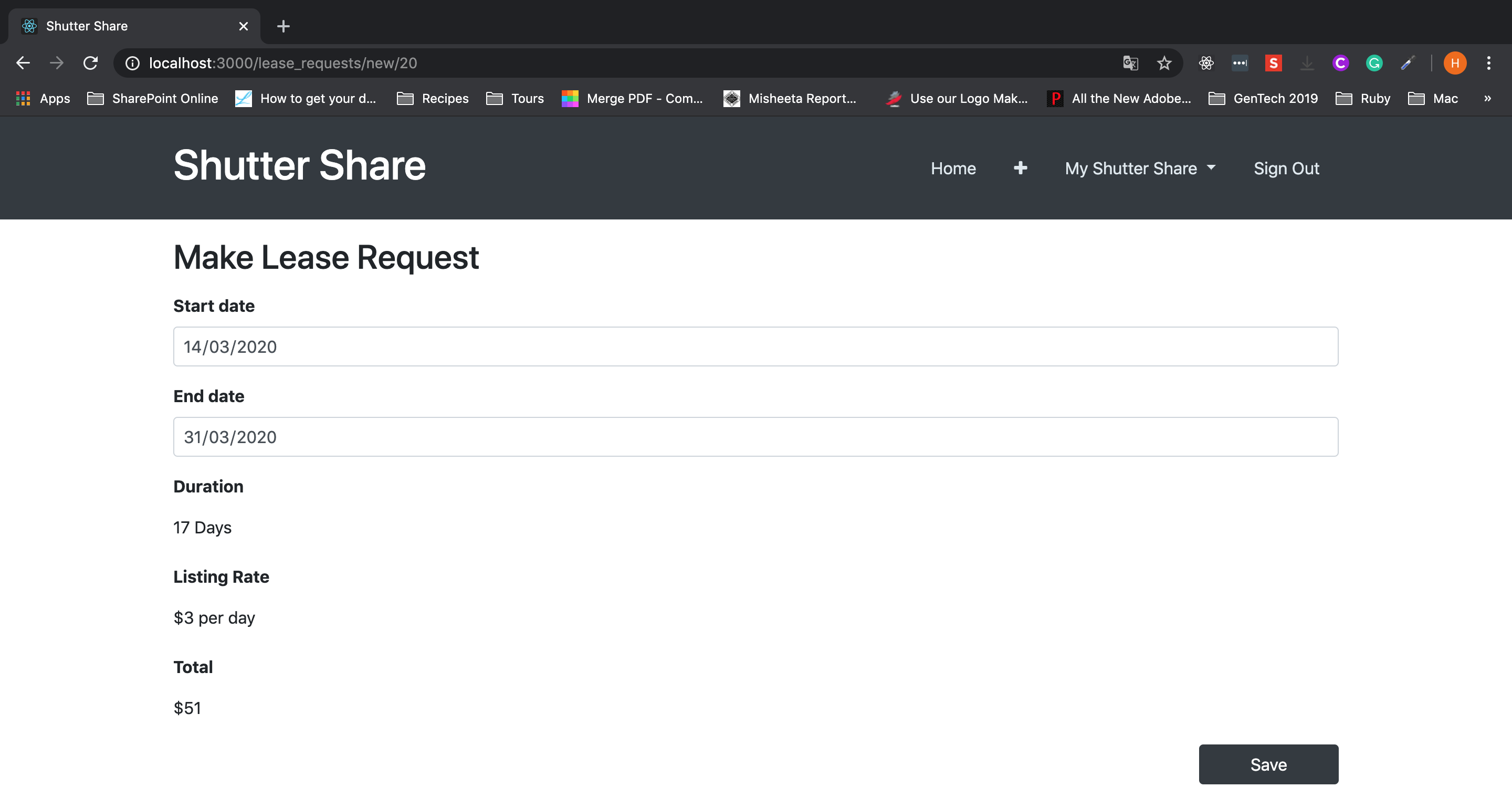The height and width of the screenshot is (798, 1512).
Task: Click the browser refresh button
Action: click(90, 62)
